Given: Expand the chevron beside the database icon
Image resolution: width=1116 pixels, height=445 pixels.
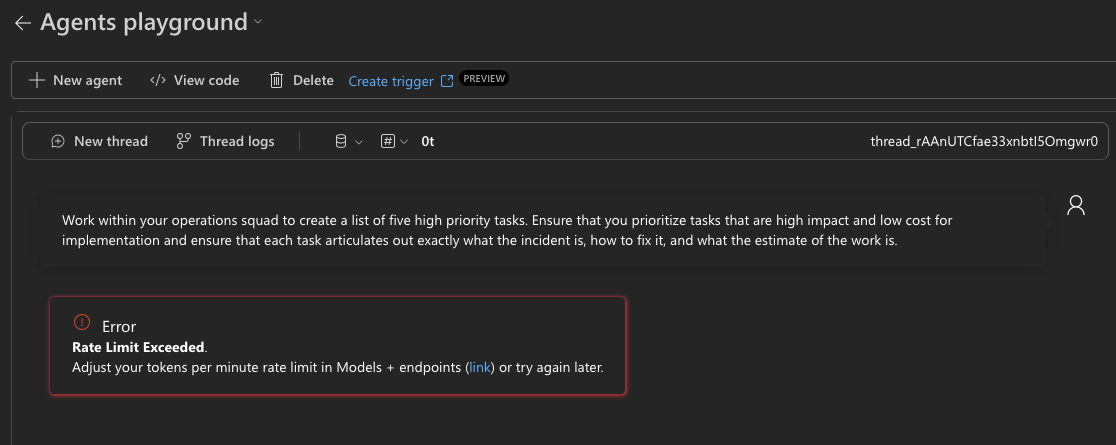Looking at the screenshot, I should click(359, 142).
